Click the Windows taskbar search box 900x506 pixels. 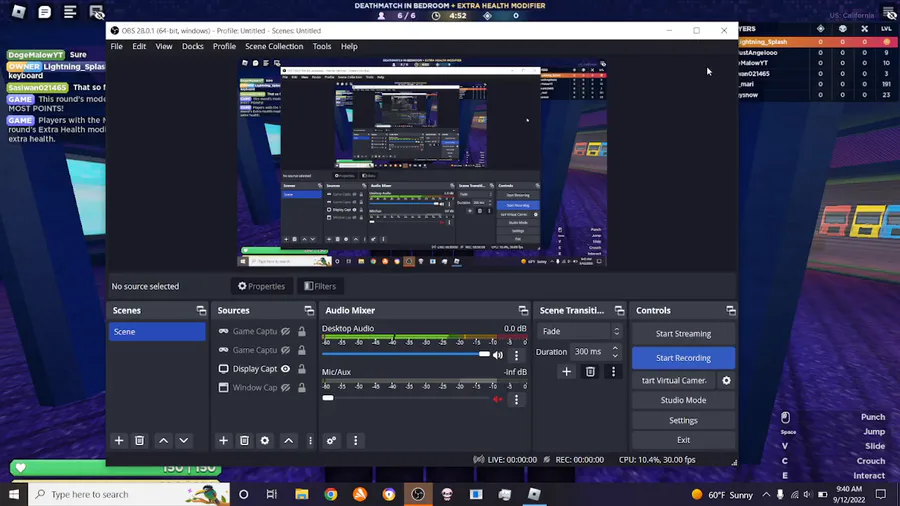[129, 494]
